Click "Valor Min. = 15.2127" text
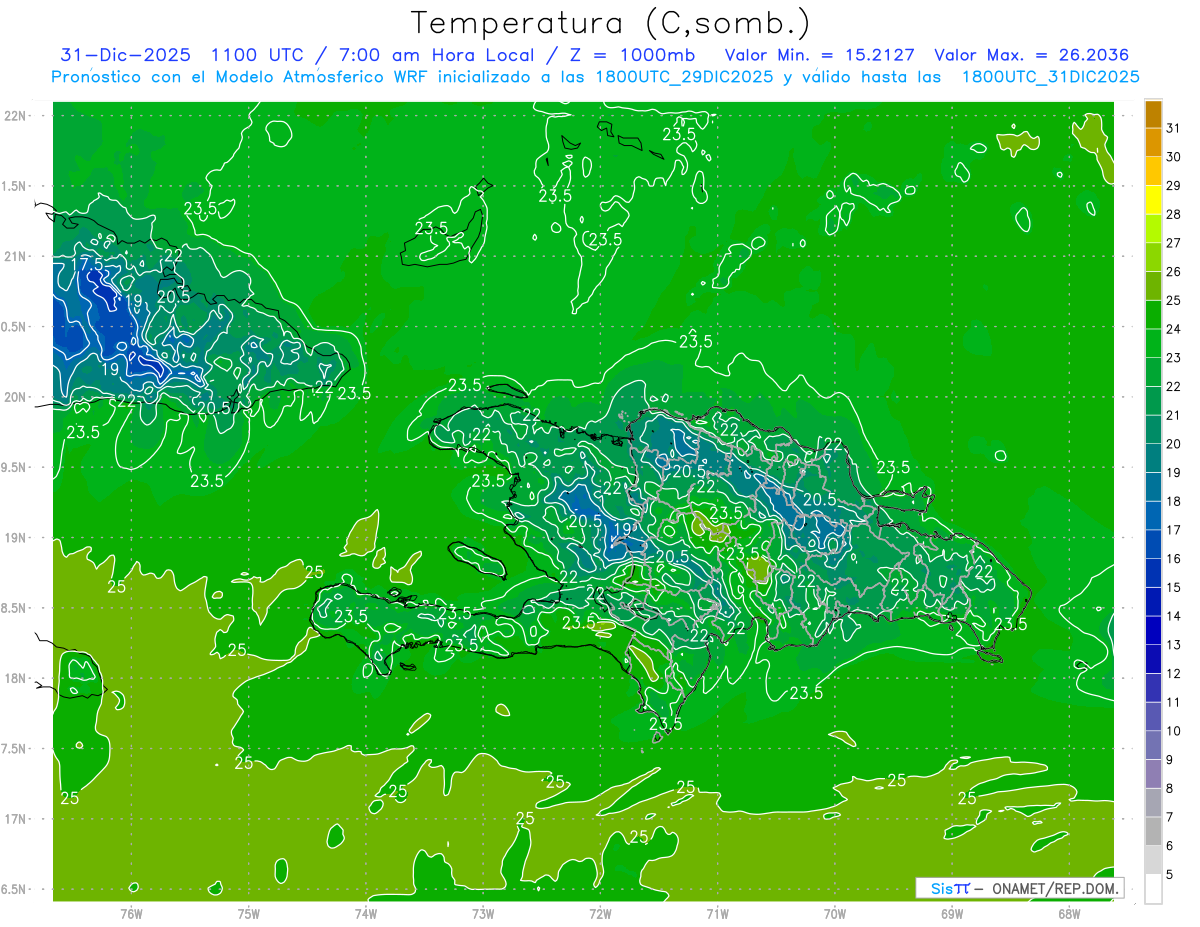 click(x=819, y=55)
